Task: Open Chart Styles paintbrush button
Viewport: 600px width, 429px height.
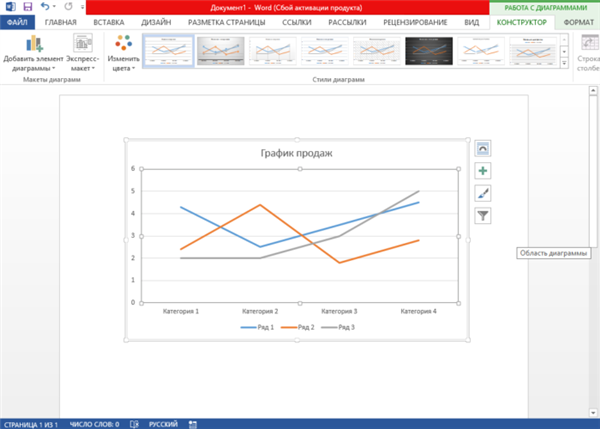Action: (483, 193)
